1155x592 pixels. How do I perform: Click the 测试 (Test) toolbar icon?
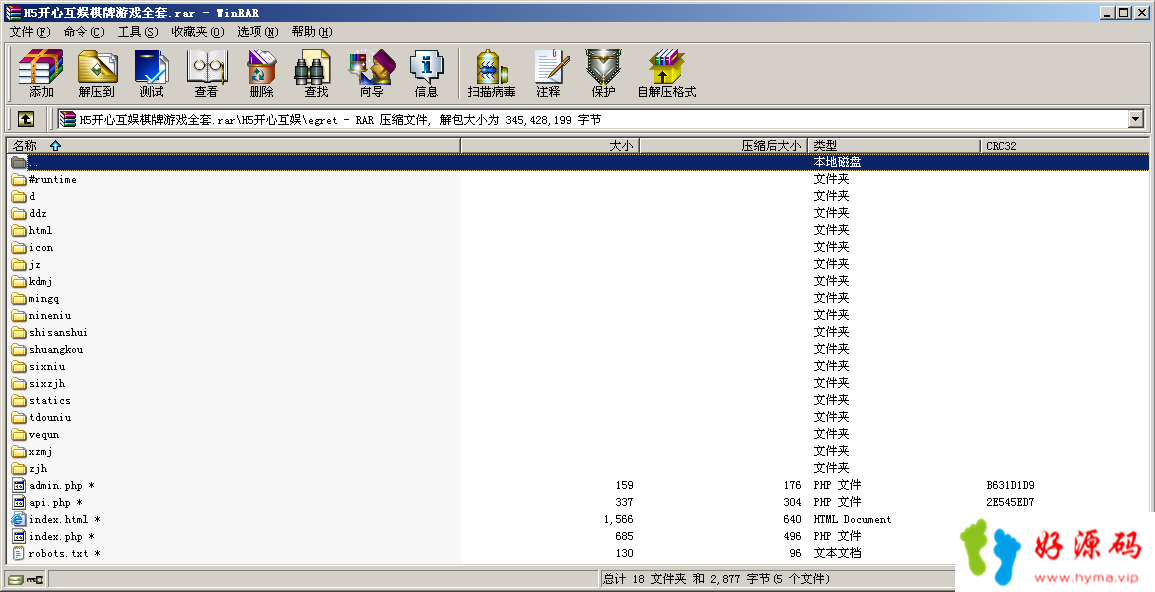coord(151,73)
